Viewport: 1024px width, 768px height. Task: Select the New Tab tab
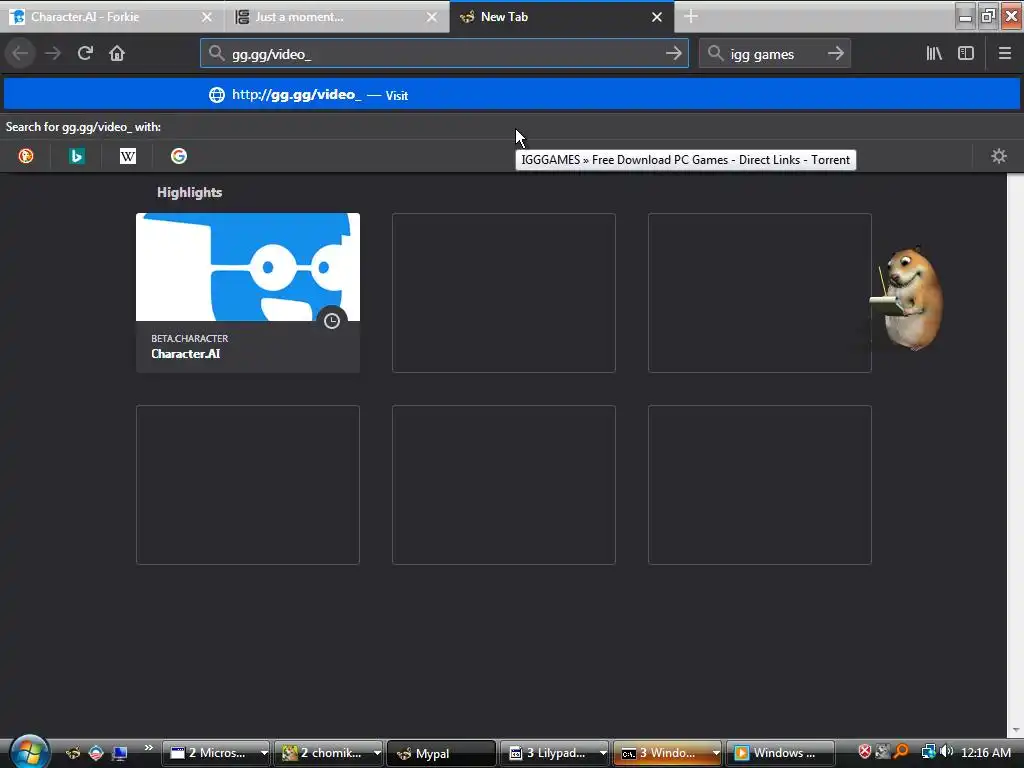[562, 17]
